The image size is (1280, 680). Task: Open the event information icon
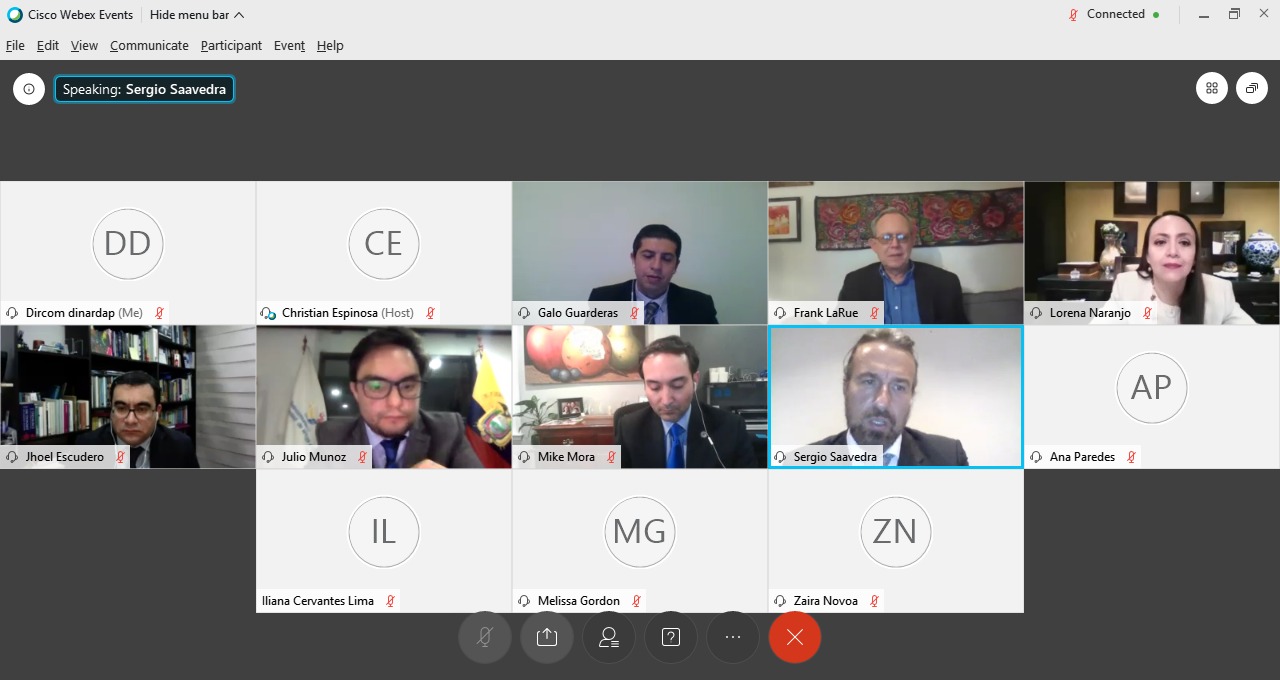tap(29, 89)
